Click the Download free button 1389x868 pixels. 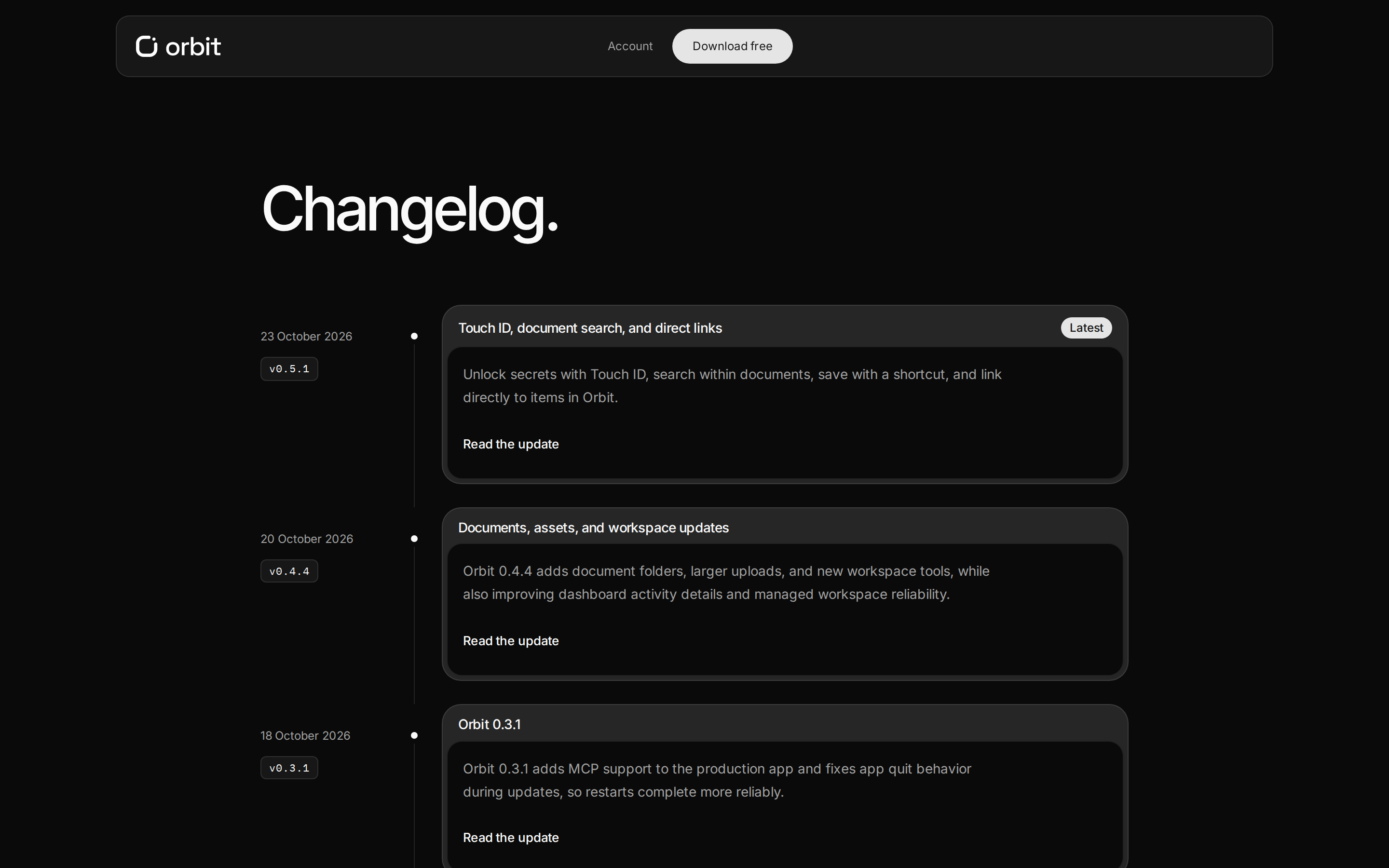click(x=732, y=46)
